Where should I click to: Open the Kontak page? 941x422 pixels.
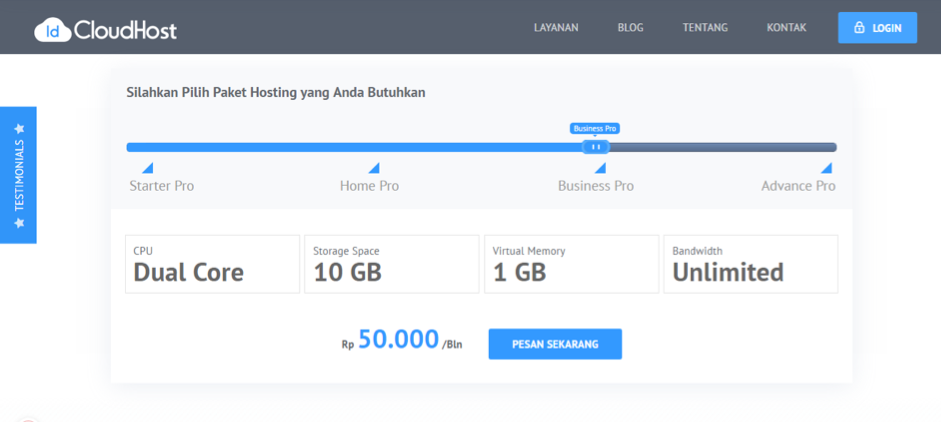tap(786, 28)
